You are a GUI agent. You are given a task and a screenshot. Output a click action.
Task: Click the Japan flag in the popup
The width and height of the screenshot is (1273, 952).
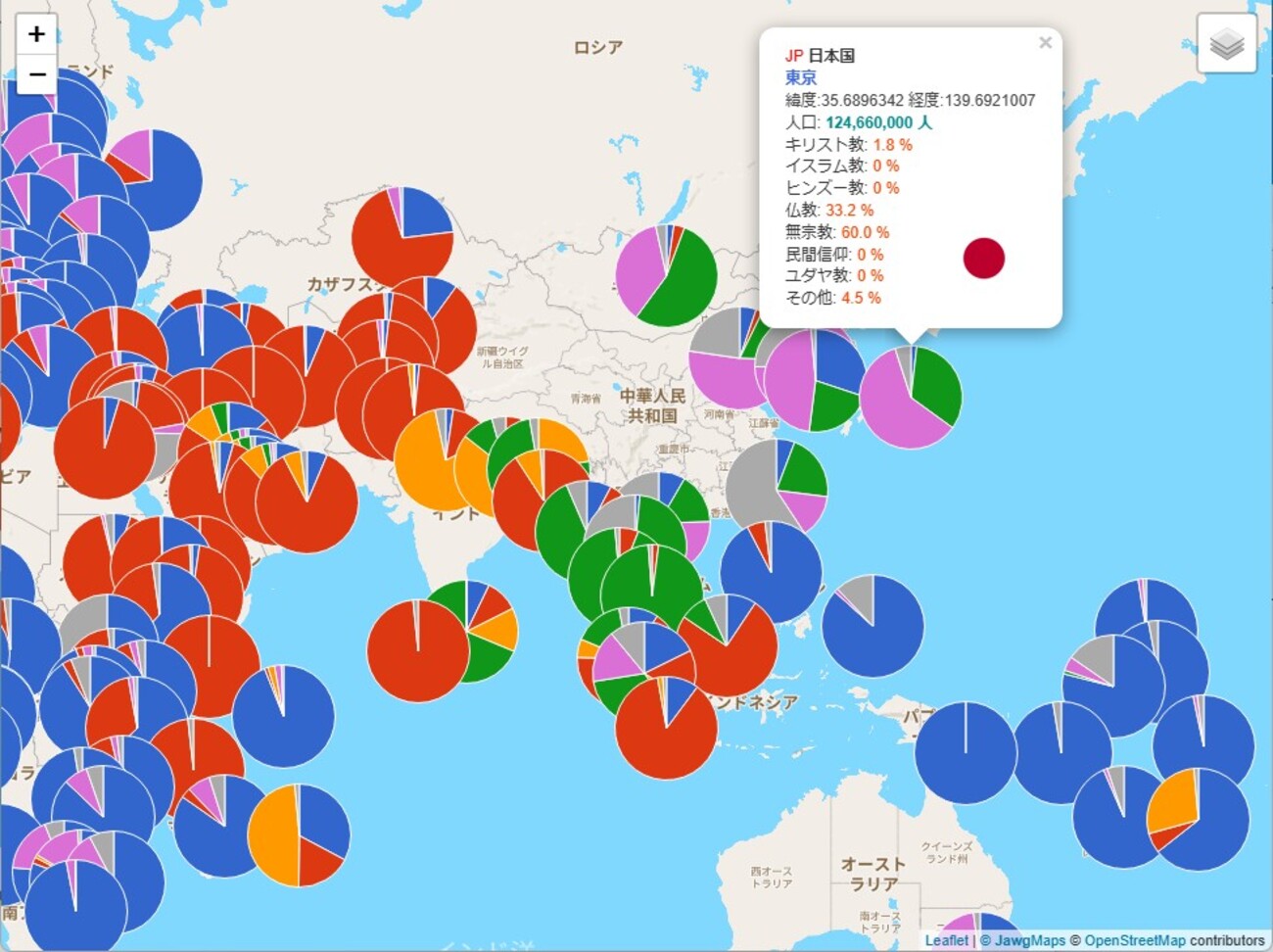(x=984, y=258)
